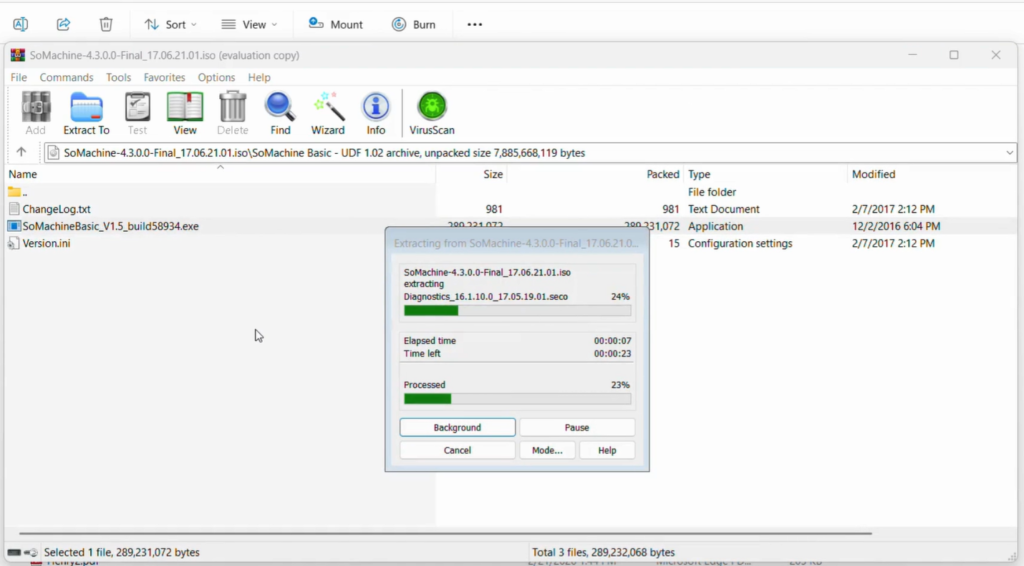The image size is (1024, 566).
Task: Click the Processed progress bar
Action: 517,399
